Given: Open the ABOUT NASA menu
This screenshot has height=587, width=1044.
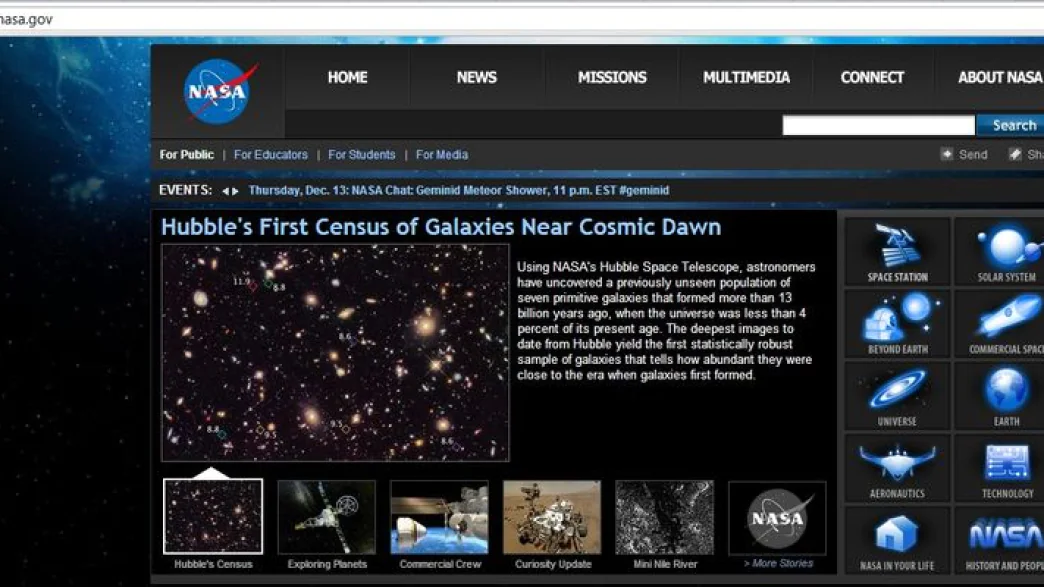Looking at the screenshot, I should click(x=999, y=77).
